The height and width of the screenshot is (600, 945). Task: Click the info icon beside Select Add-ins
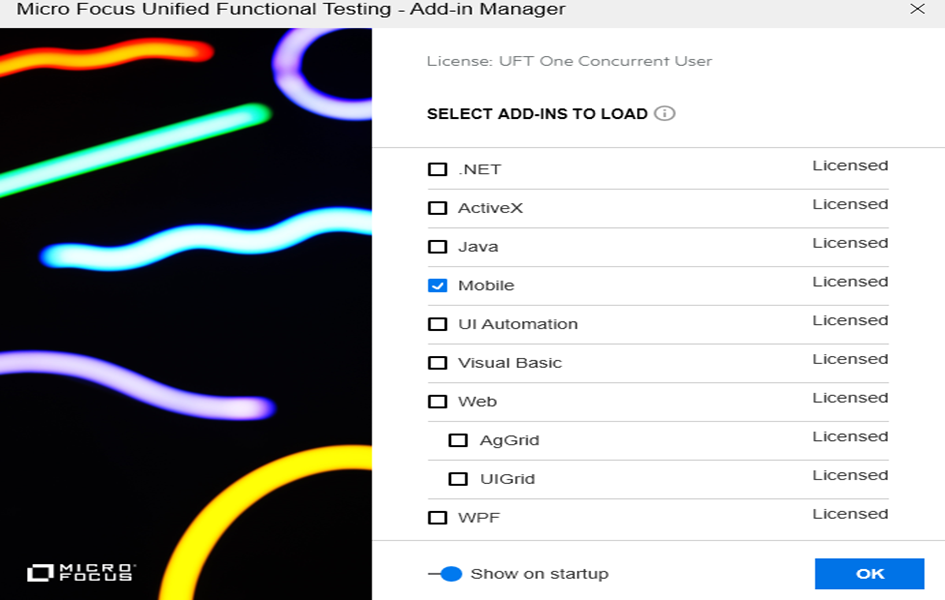(664, 113)
